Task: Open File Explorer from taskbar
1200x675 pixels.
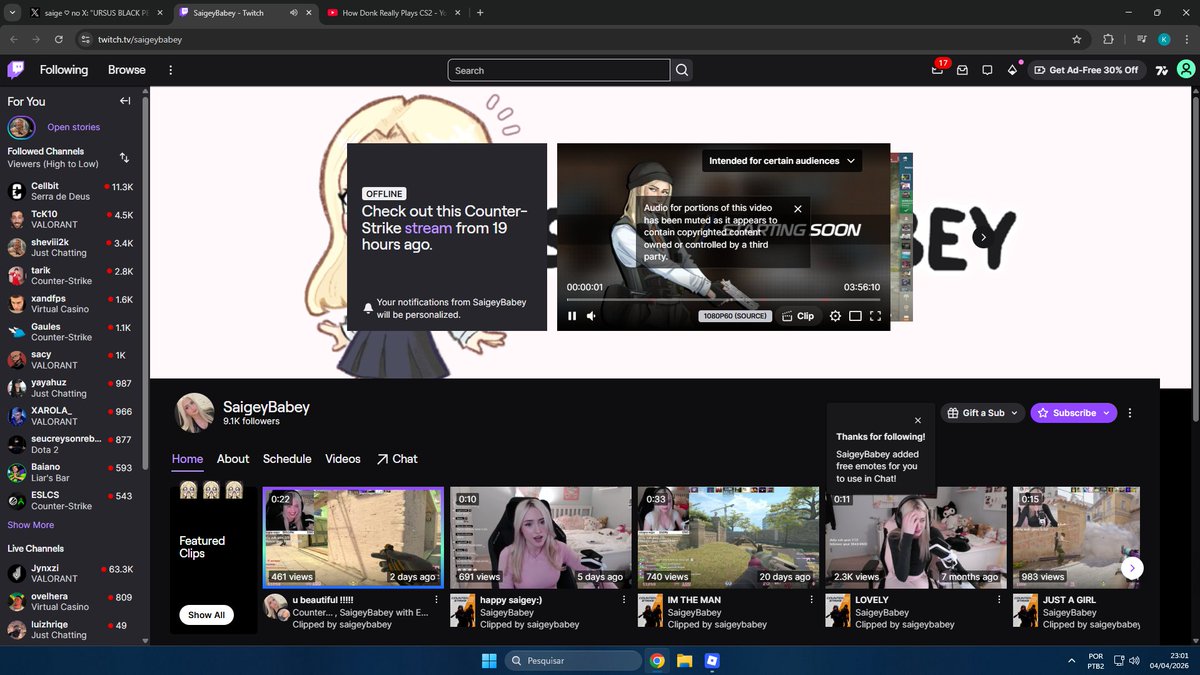Action: 684,660
